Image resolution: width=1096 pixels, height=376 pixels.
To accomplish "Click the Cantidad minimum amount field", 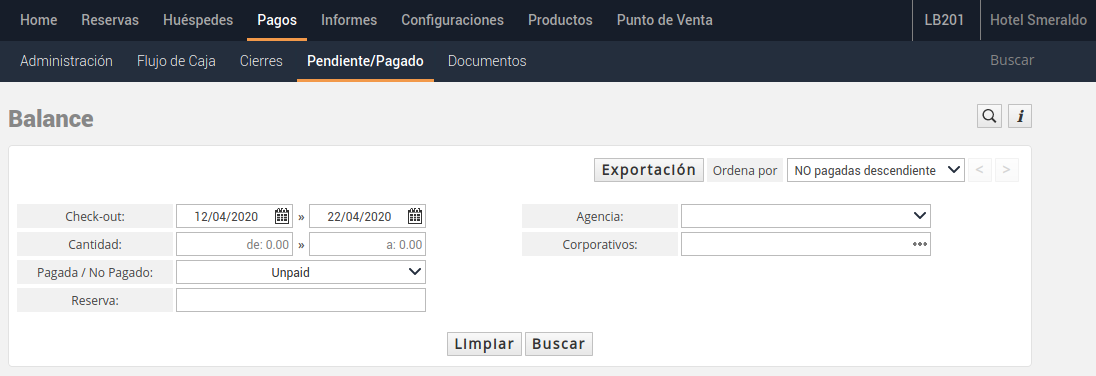I will (234, 245).
